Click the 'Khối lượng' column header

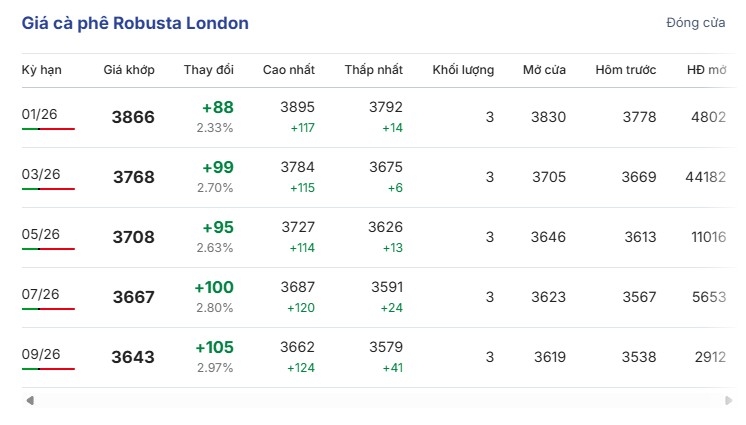click(x=463, y=69)
